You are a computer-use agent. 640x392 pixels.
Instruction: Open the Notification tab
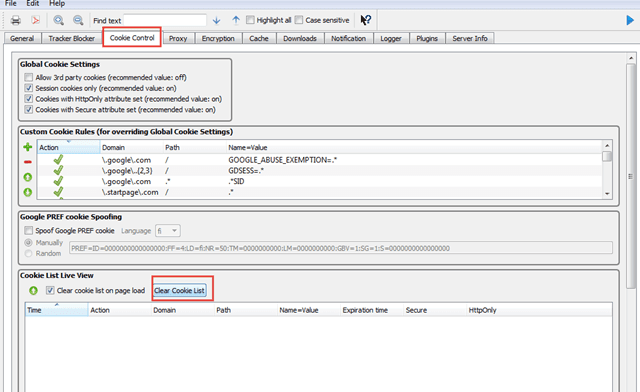coord(348,38)
